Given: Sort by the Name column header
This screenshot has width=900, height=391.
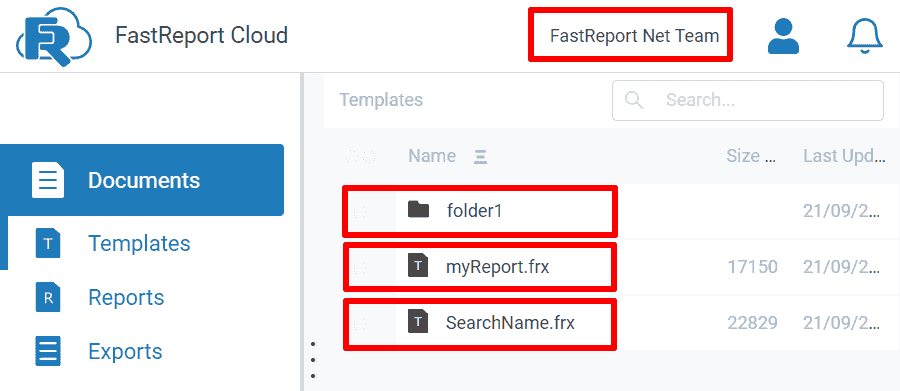Looking at the screenshot, I should (432, 156).
